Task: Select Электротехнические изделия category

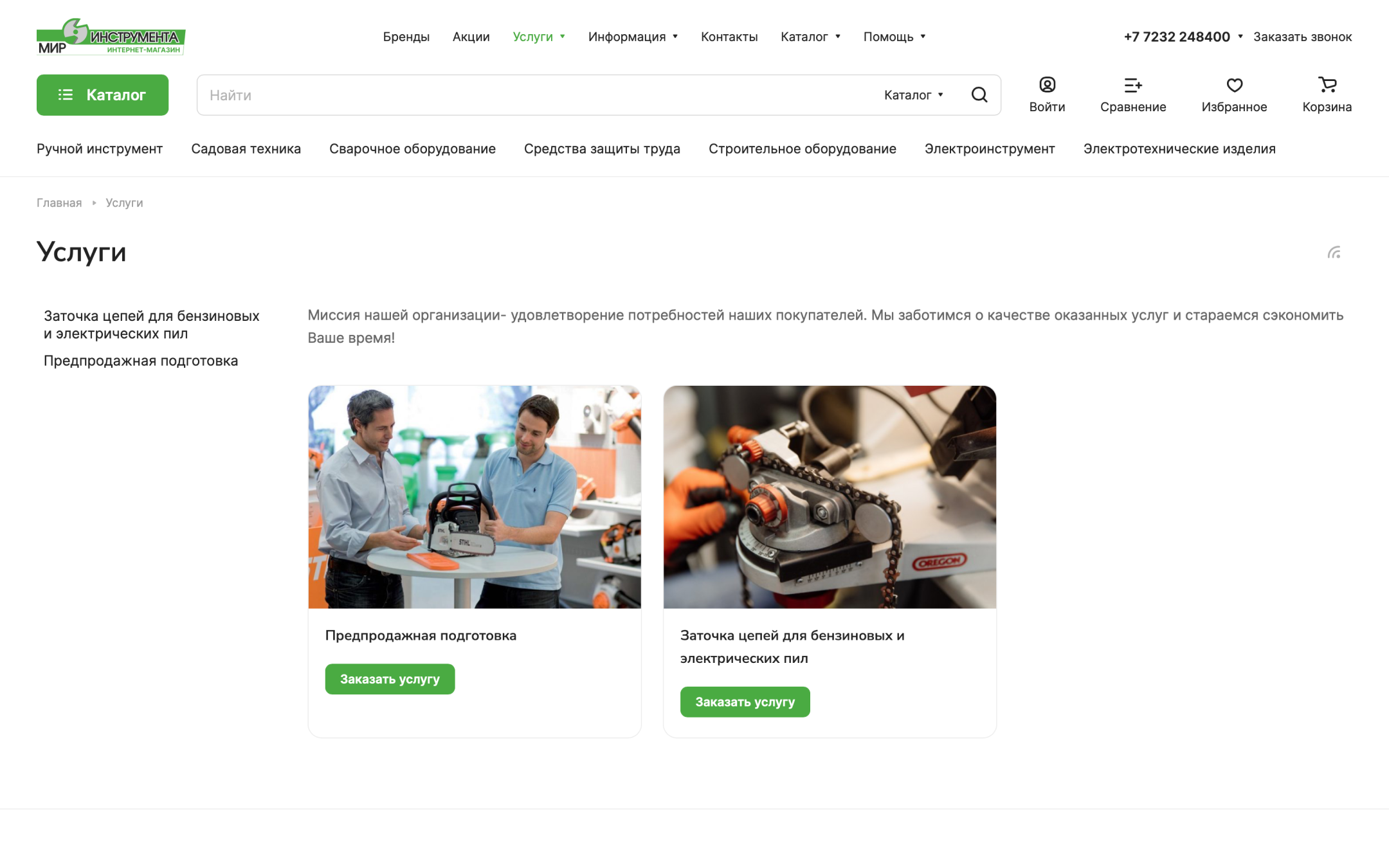Action: click(1179, 149)
